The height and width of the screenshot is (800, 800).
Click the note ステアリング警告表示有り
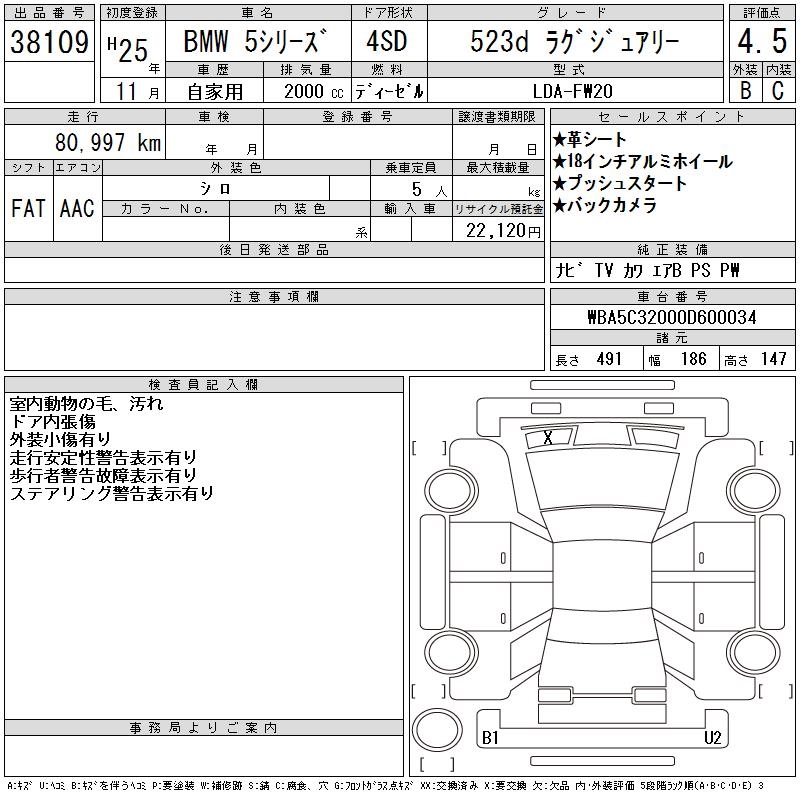click(112, 493)
